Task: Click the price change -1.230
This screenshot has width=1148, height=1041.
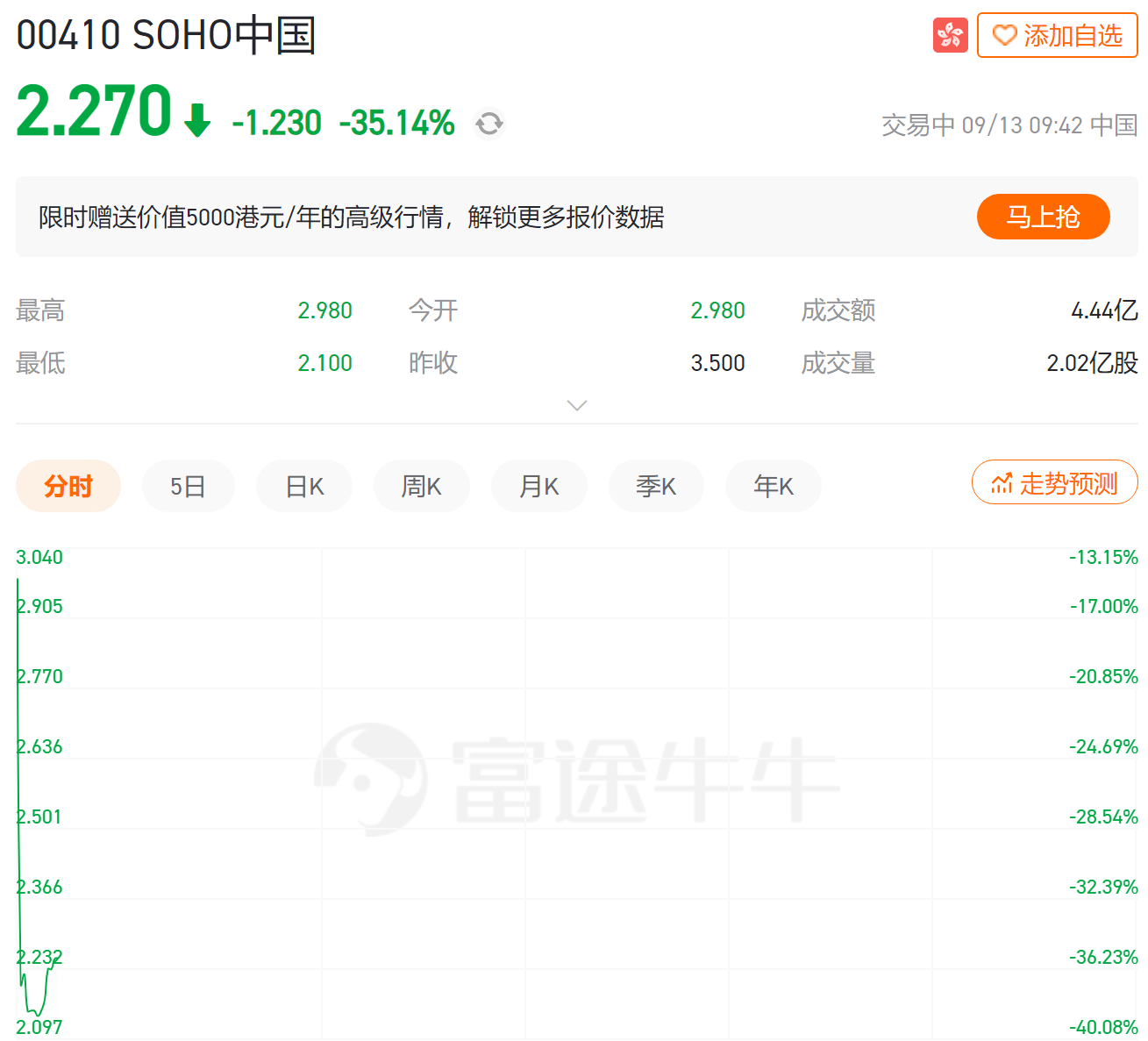Action: [x=277, y=124]
